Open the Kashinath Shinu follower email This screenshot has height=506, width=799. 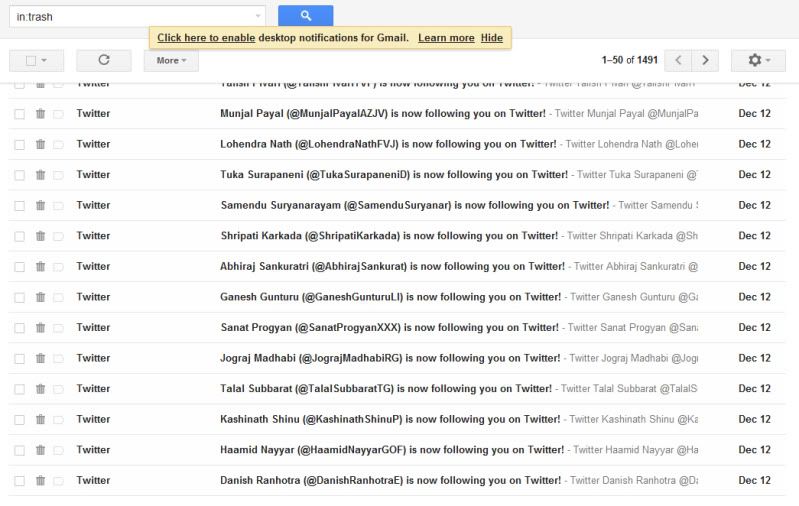pos(390,419)
